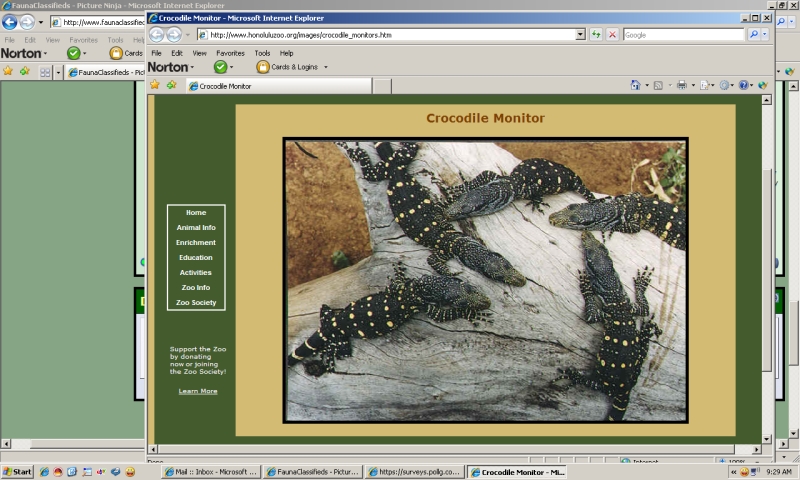Open the Edit menu in Crocodile Monitor window
800x480 pixels.
[177, 53]
